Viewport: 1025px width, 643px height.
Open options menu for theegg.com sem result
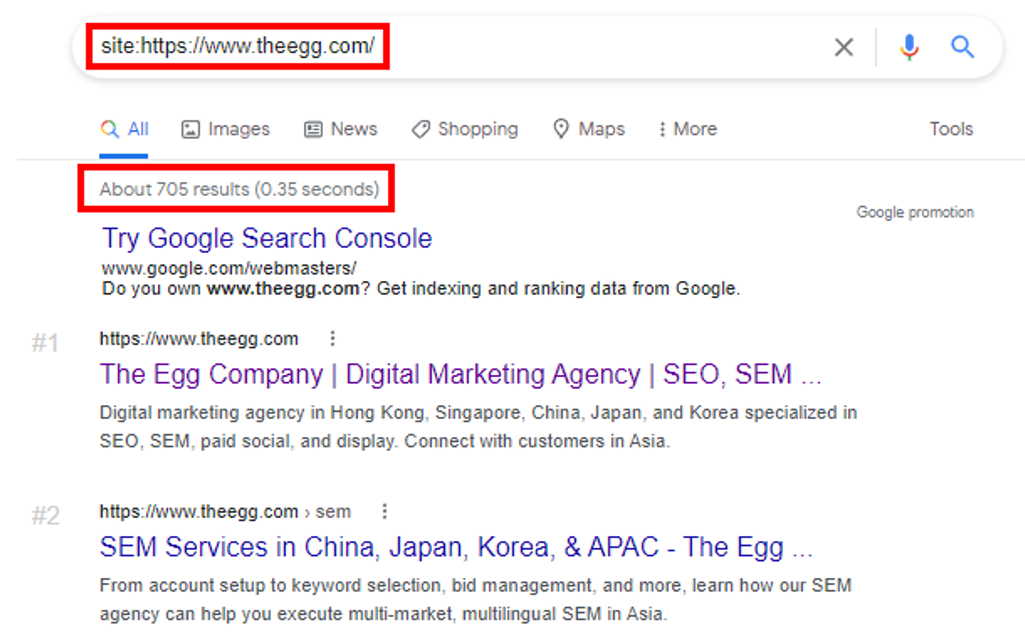(x=384, y=511)
